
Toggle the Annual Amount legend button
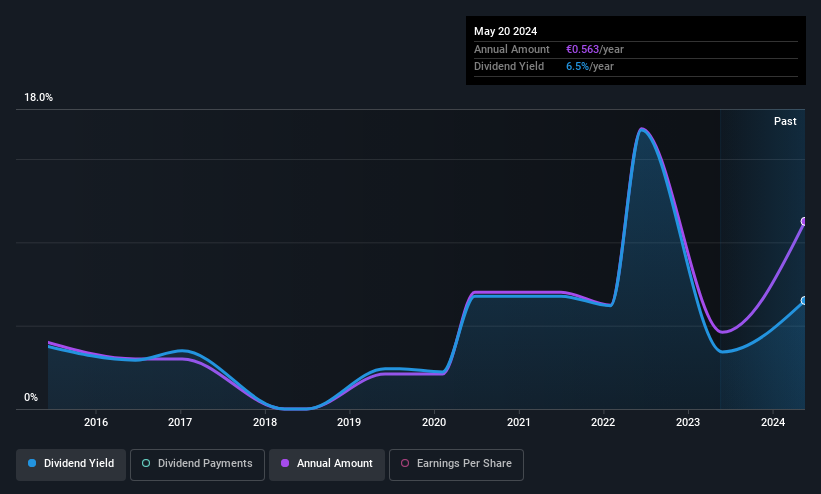(x=327, y=464)
